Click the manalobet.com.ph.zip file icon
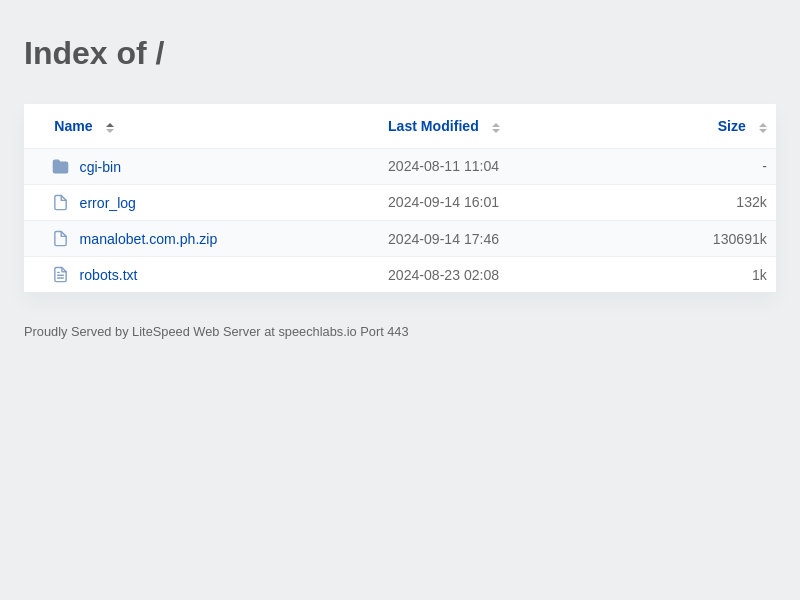Viewport: 800px width, 600px height. [x=60, y=239]
